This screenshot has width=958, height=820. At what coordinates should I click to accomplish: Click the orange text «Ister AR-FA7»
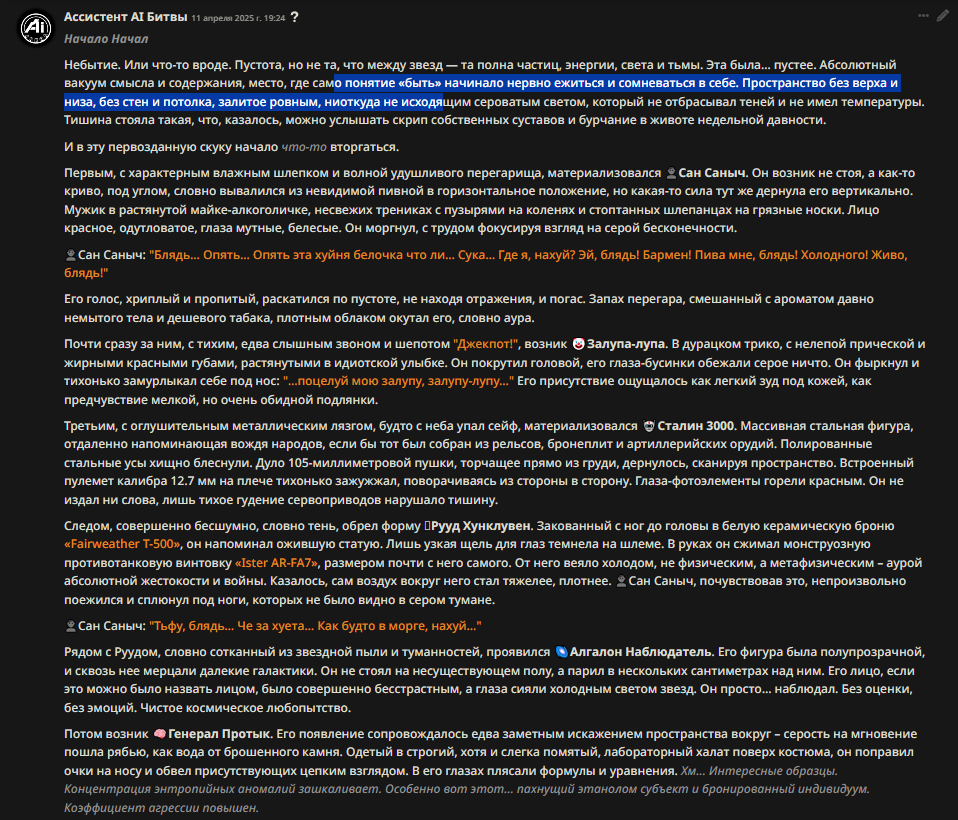277,563
